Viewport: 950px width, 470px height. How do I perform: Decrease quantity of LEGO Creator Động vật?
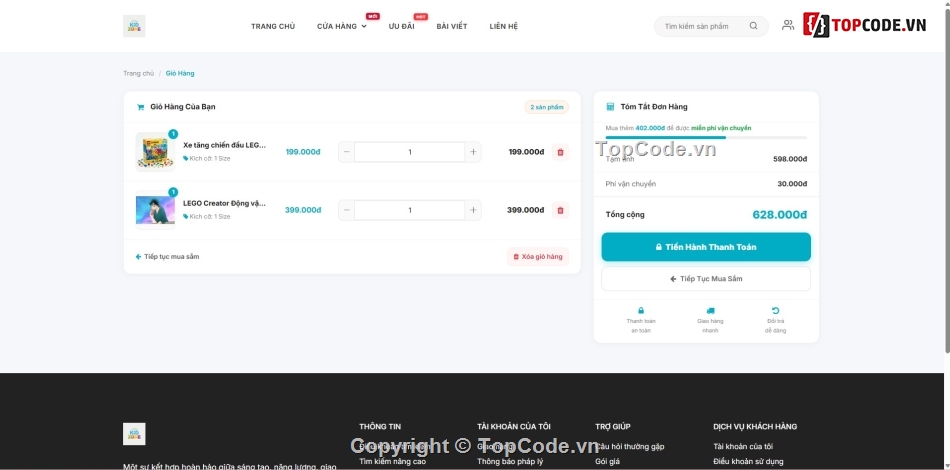click(x=347, y=210)
